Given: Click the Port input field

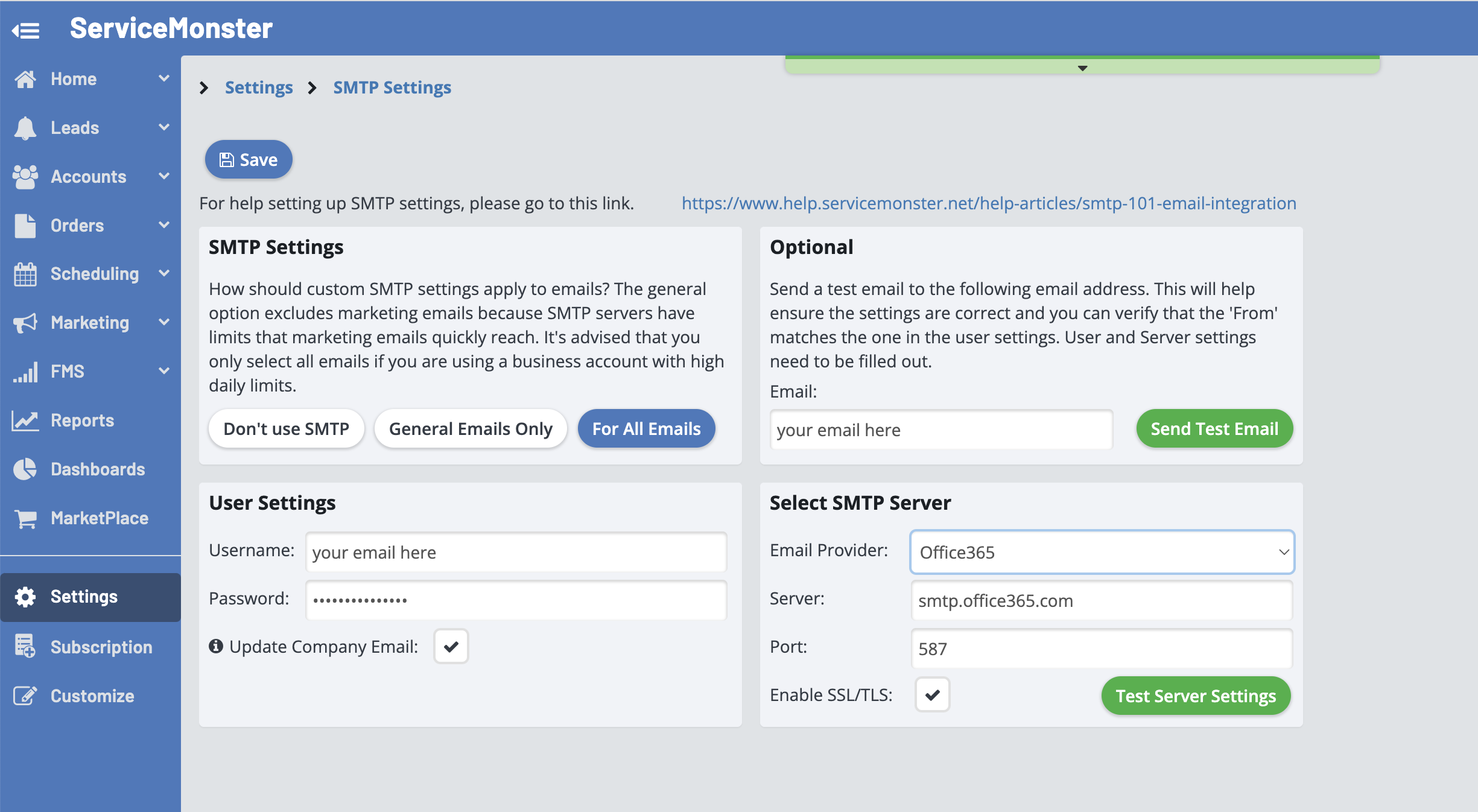Looking at the screenshot, I should click(1102, 649).
